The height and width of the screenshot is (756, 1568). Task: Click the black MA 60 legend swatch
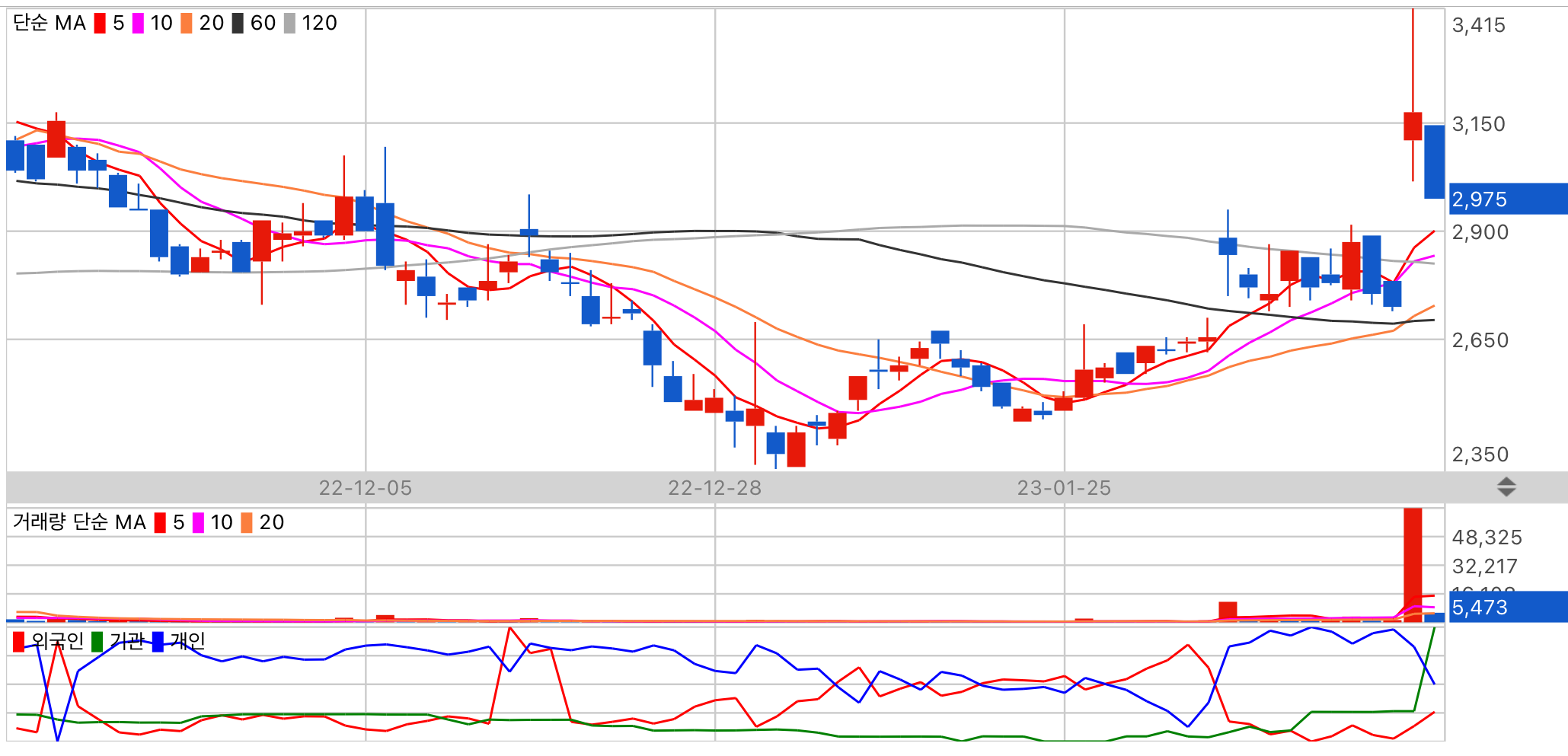tap(238, 24)
